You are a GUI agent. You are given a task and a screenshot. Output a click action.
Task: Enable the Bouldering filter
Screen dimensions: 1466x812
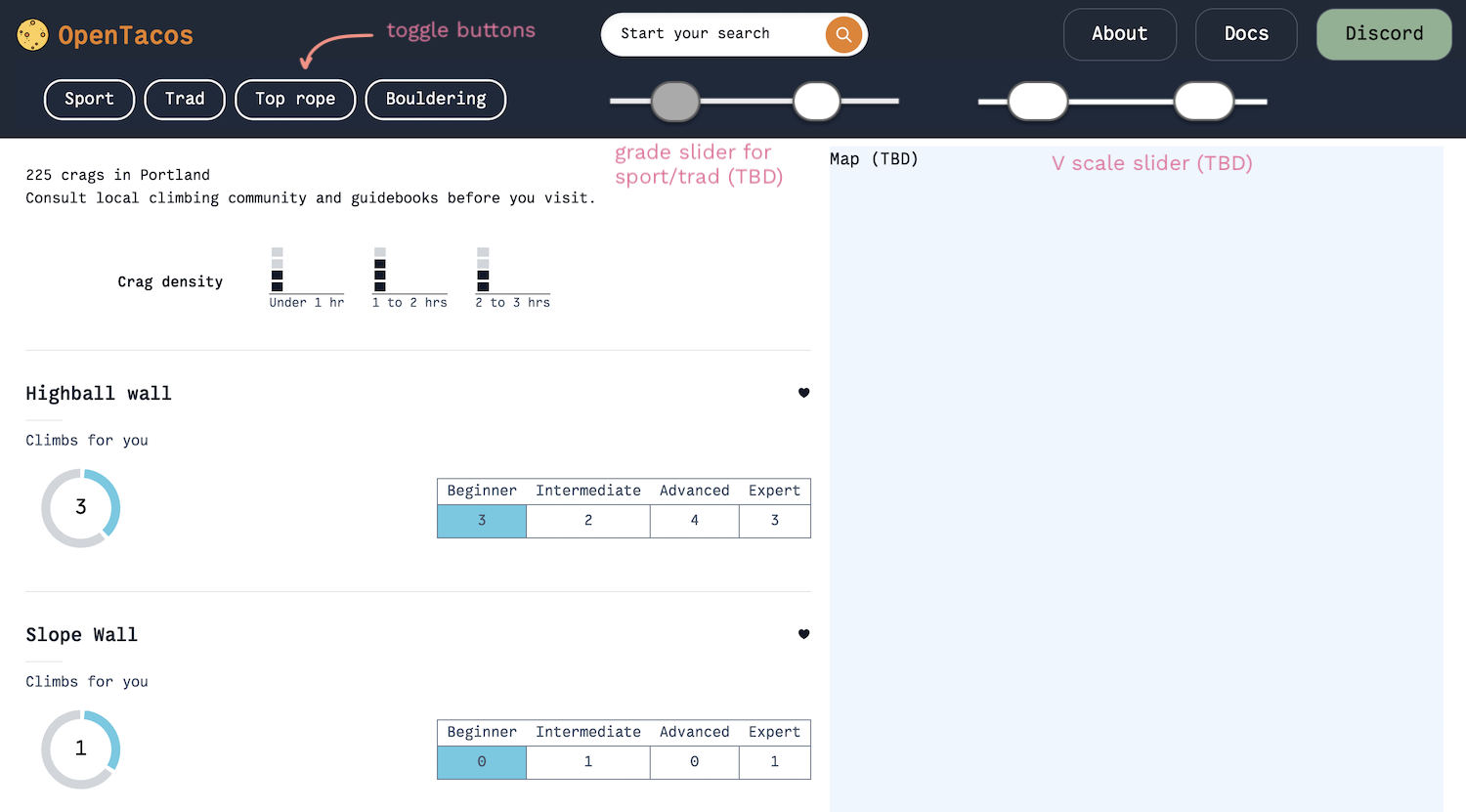click(x=436, y=99)
